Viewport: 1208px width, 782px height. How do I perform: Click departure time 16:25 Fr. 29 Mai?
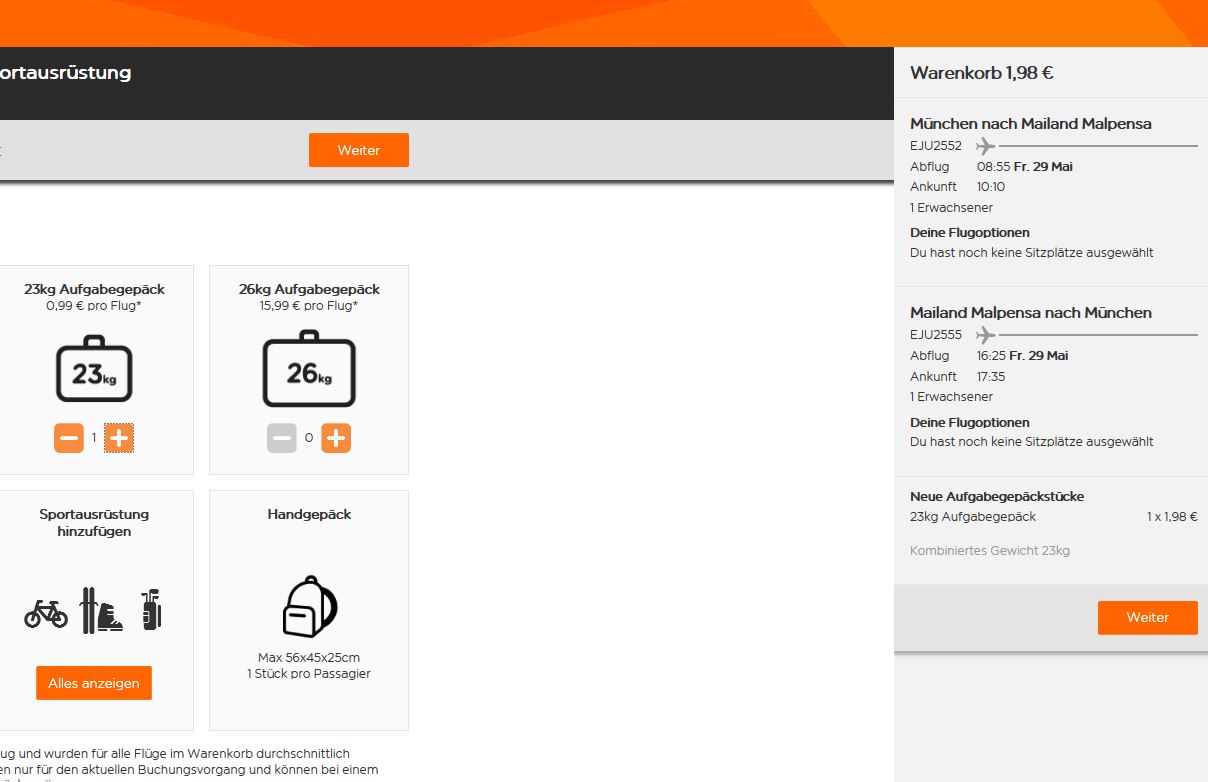1023,356
